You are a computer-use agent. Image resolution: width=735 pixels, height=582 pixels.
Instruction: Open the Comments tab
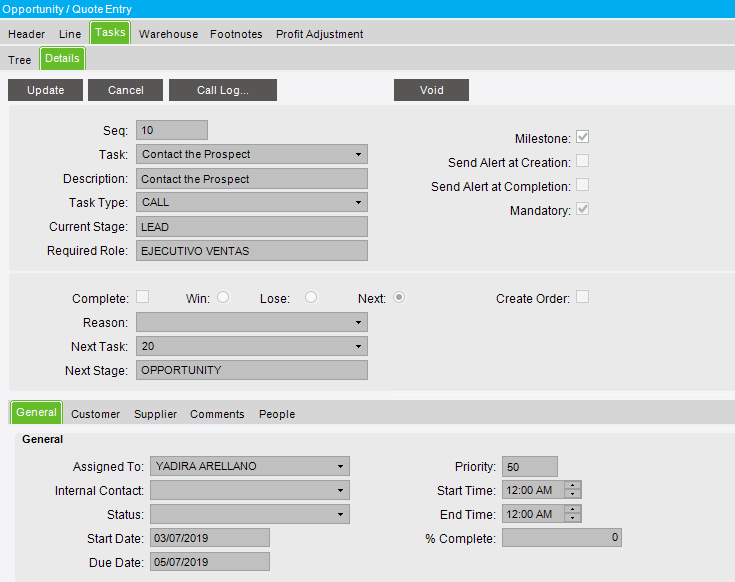(217, 414)
